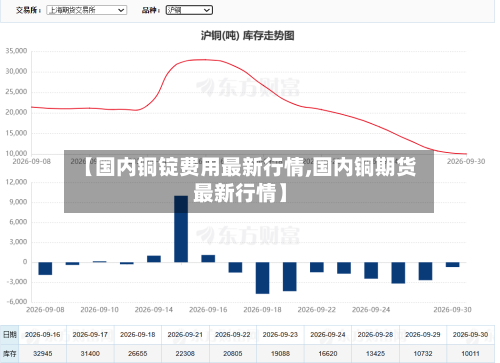Image resolution: width=500 pixels, height=363 pixels.
Task: Click the chart title 沪铜(吨) 库存走势图
Action: [247, 35]
